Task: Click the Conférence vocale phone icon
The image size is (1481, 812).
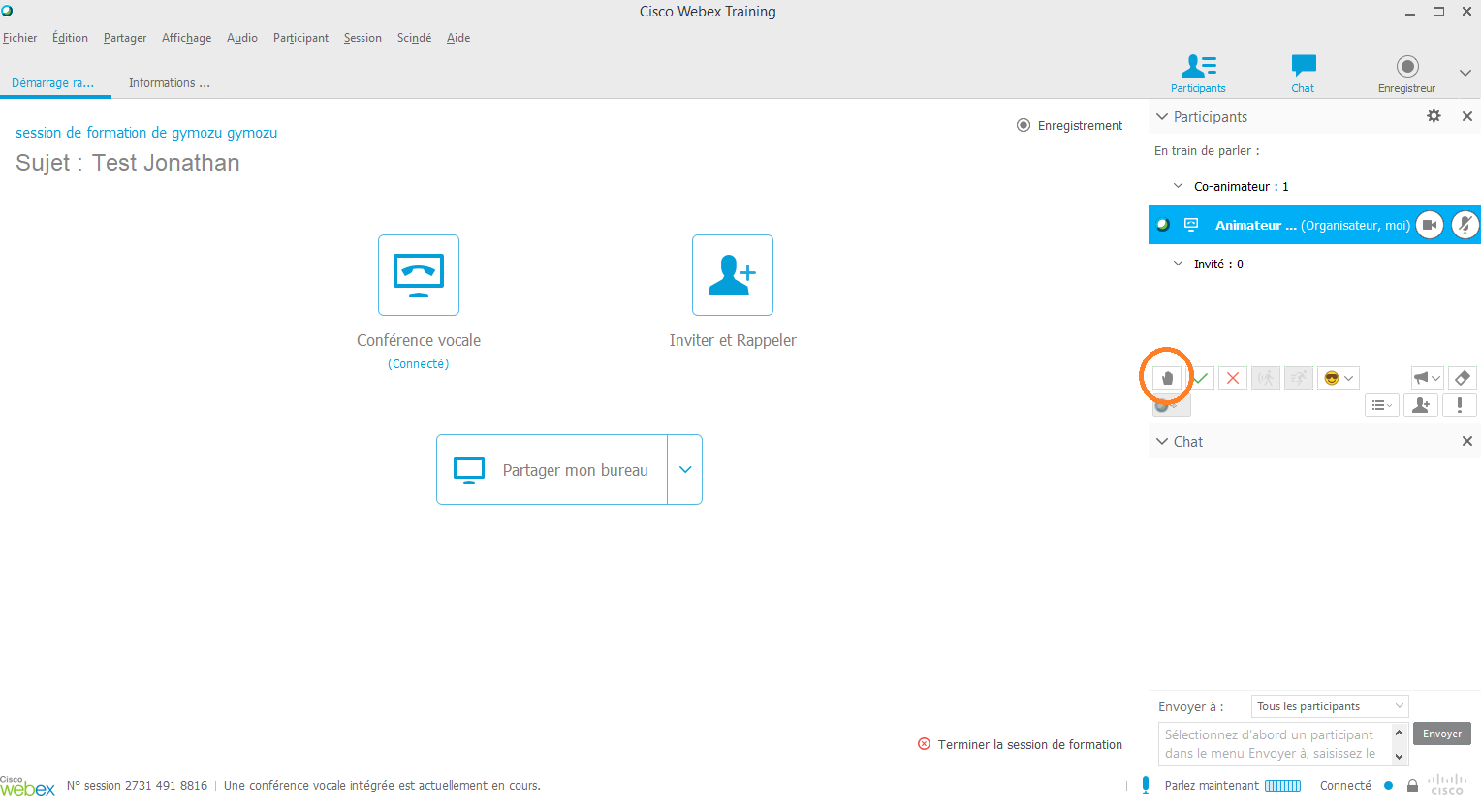Action: click(x=419, y=275)
